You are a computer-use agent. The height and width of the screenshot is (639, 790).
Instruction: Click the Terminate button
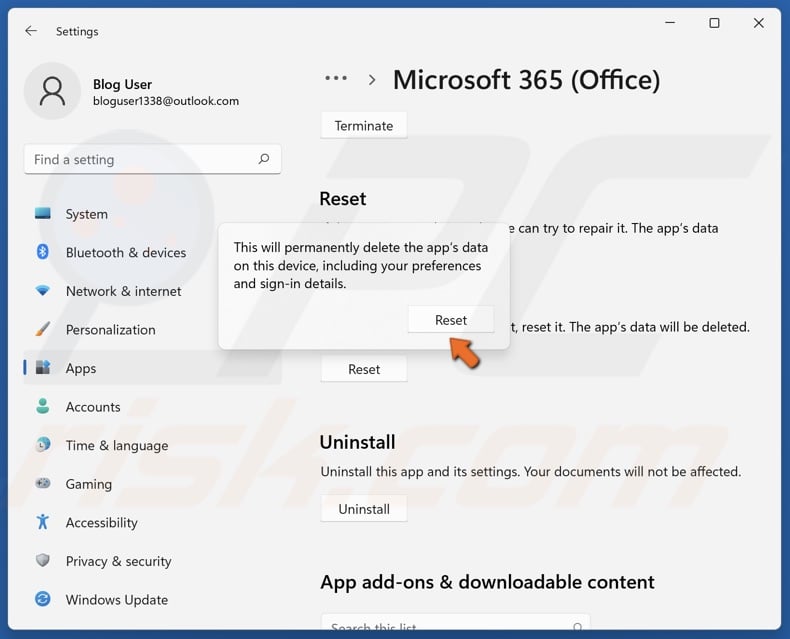click(x=364, y=126)
